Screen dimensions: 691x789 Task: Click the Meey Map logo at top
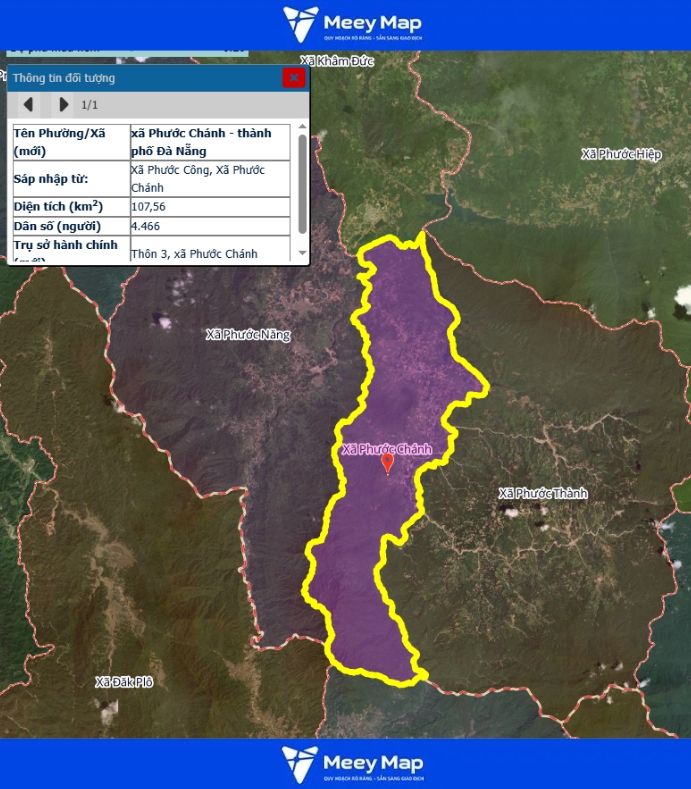tap(352, 24)
